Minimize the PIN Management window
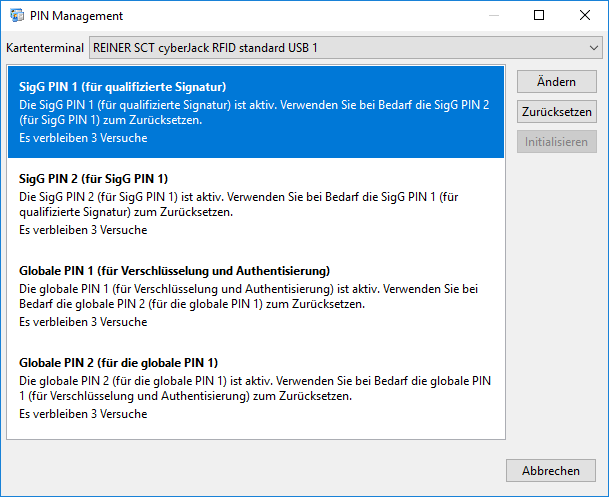 pyautogui.click(x=494, y=16)
